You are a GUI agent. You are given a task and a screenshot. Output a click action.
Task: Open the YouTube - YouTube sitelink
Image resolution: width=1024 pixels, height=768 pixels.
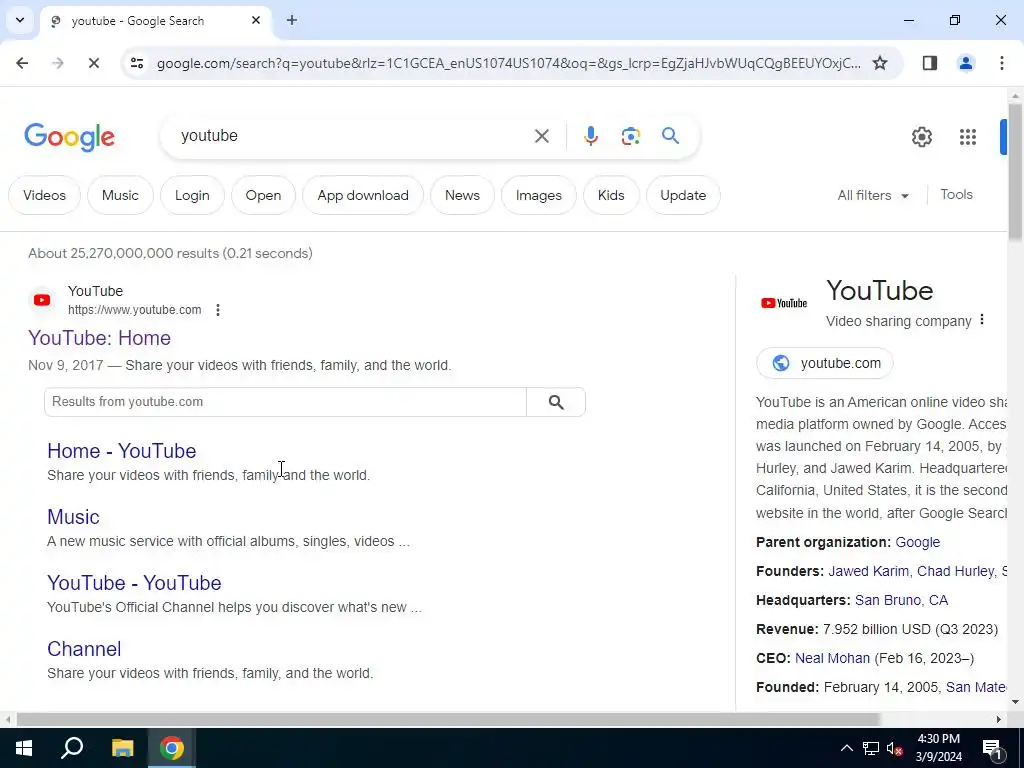(134, 583)
